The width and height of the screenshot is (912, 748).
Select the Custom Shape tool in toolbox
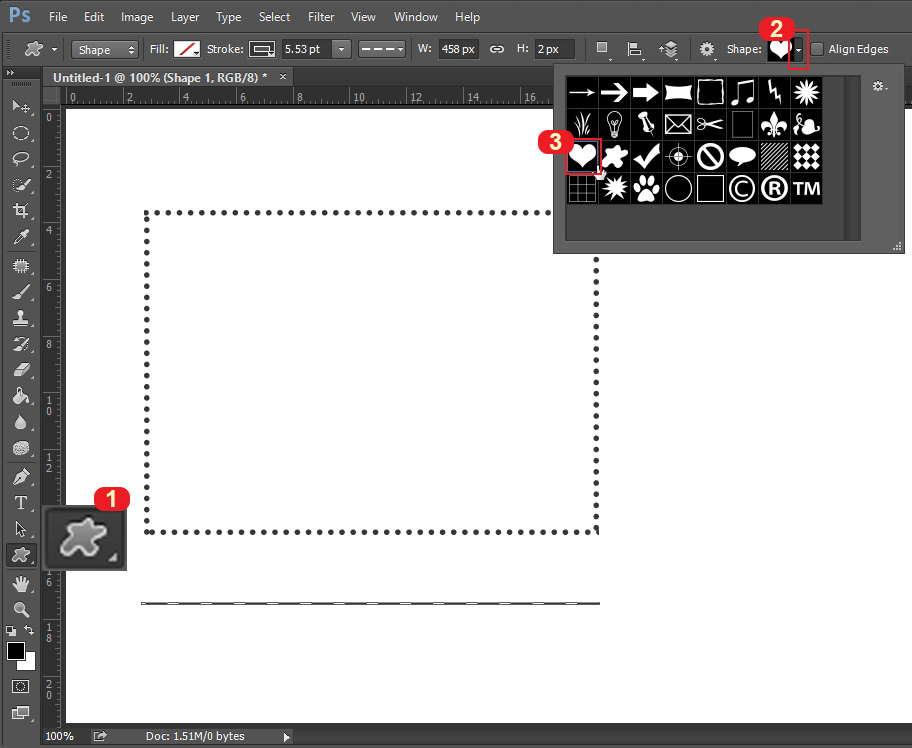click(x=21, y=555)
